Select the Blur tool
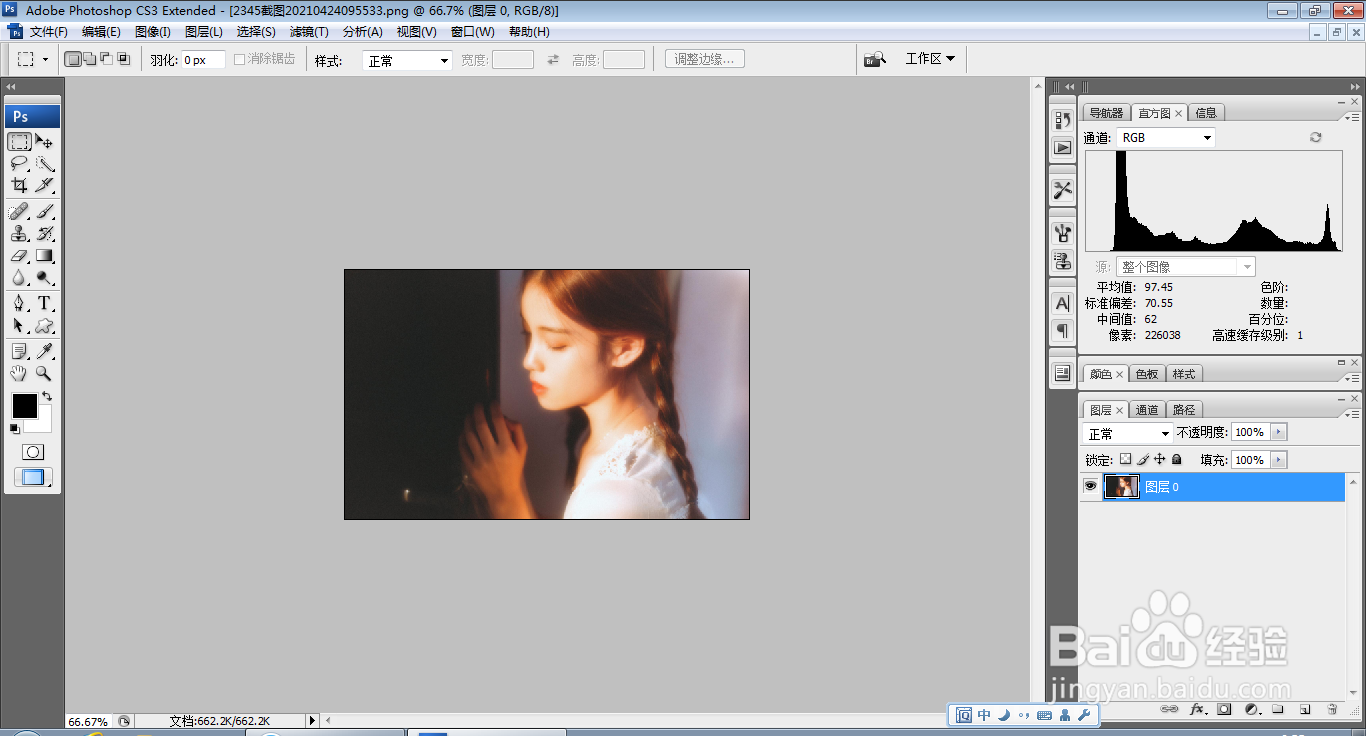Screen dimensions: 1366x736 pyautogui.click(x=20, y=277)
